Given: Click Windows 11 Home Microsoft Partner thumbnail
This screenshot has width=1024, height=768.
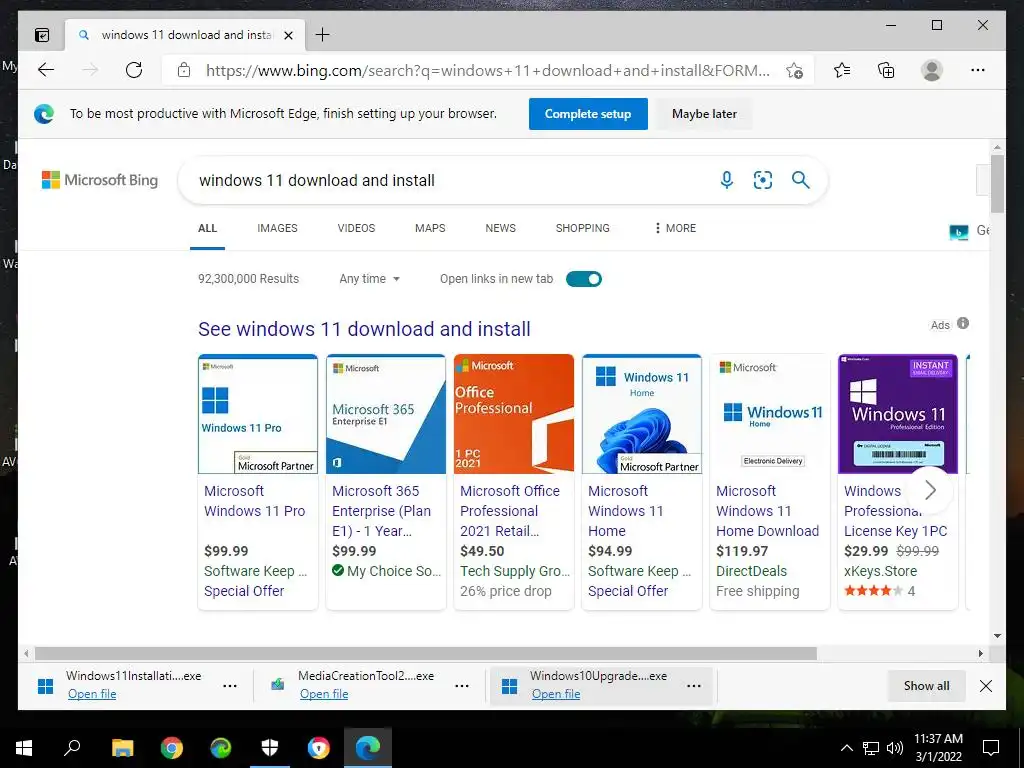Looking at the screenshot, I should 641,414.
